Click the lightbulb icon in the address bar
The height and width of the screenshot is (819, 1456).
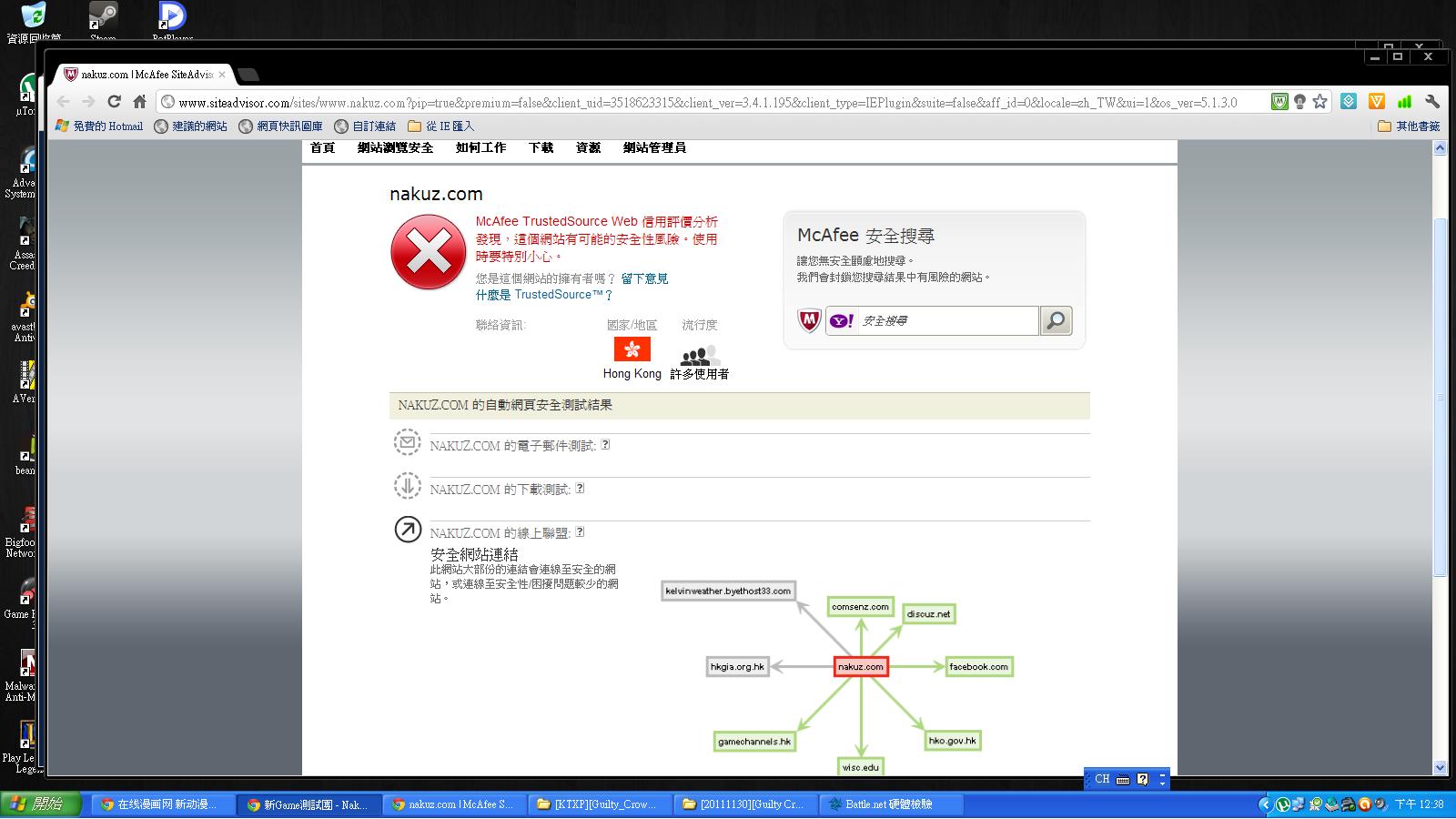point(1299,102)
